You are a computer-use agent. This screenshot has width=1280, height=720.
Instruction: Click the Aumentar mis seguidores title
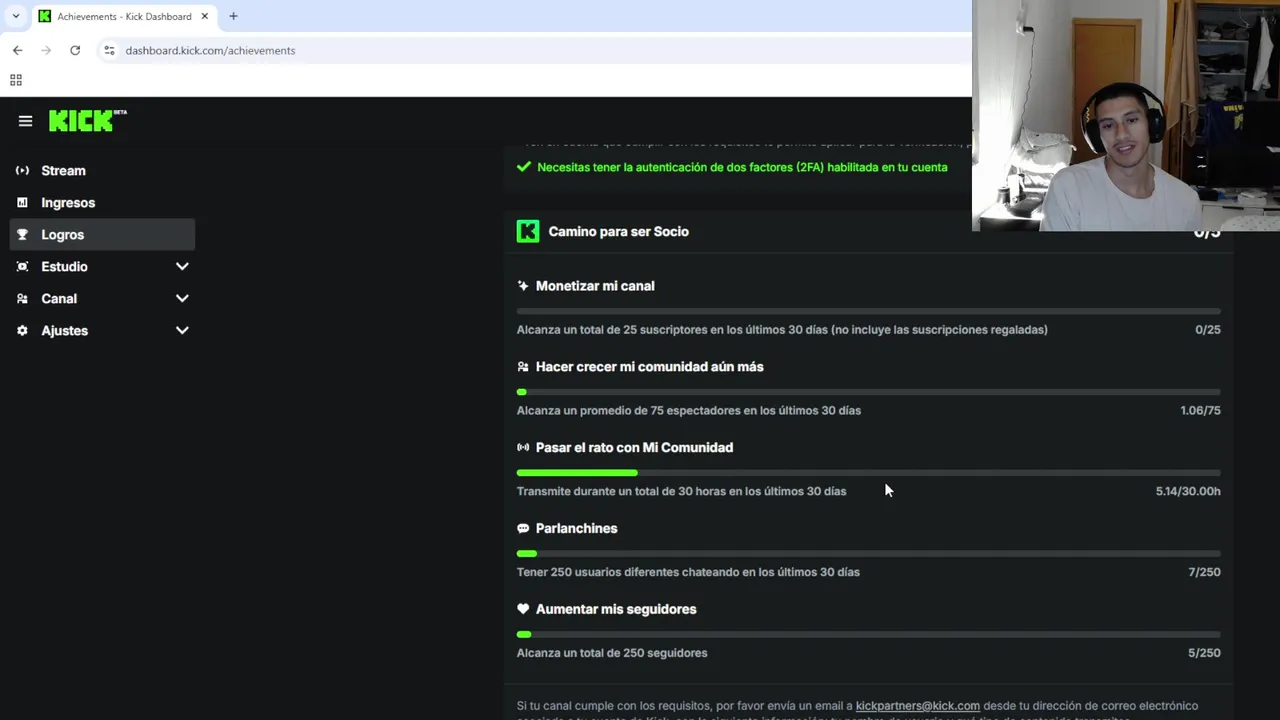click(x=616, y=609)
